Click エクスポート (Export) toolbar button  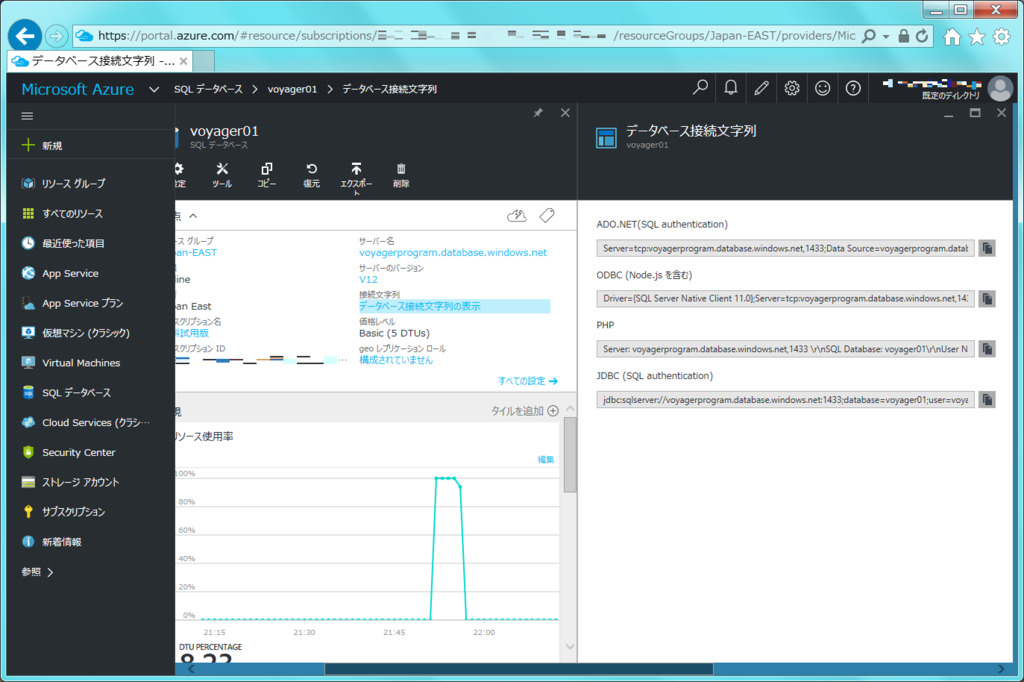[356, 178]
